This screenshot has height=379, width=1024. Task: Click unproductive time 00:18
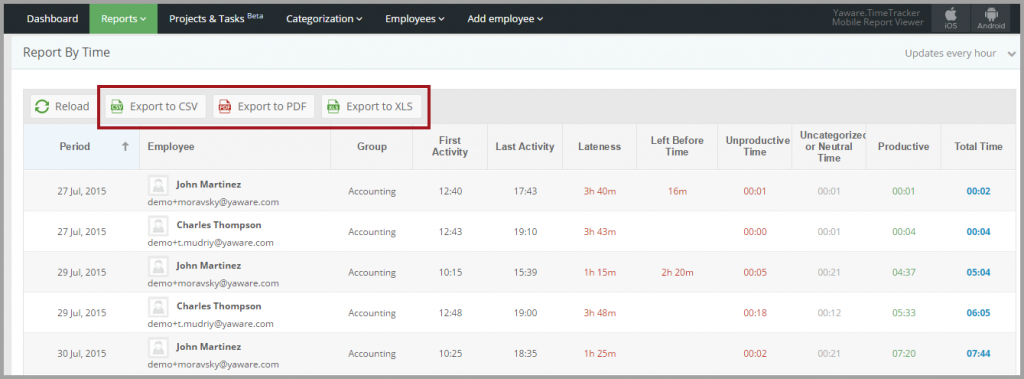tap(755, 313)
